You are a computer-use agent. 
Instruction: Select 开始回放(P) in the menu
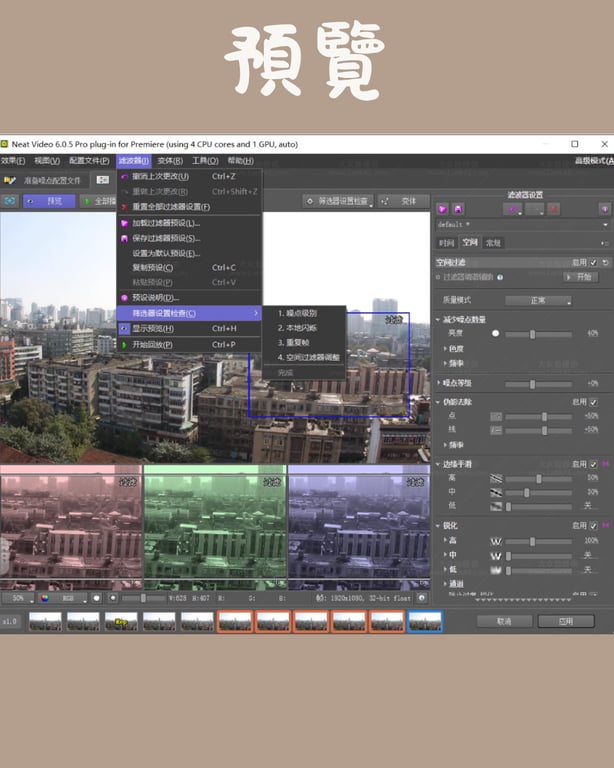[x=189, y=345]
